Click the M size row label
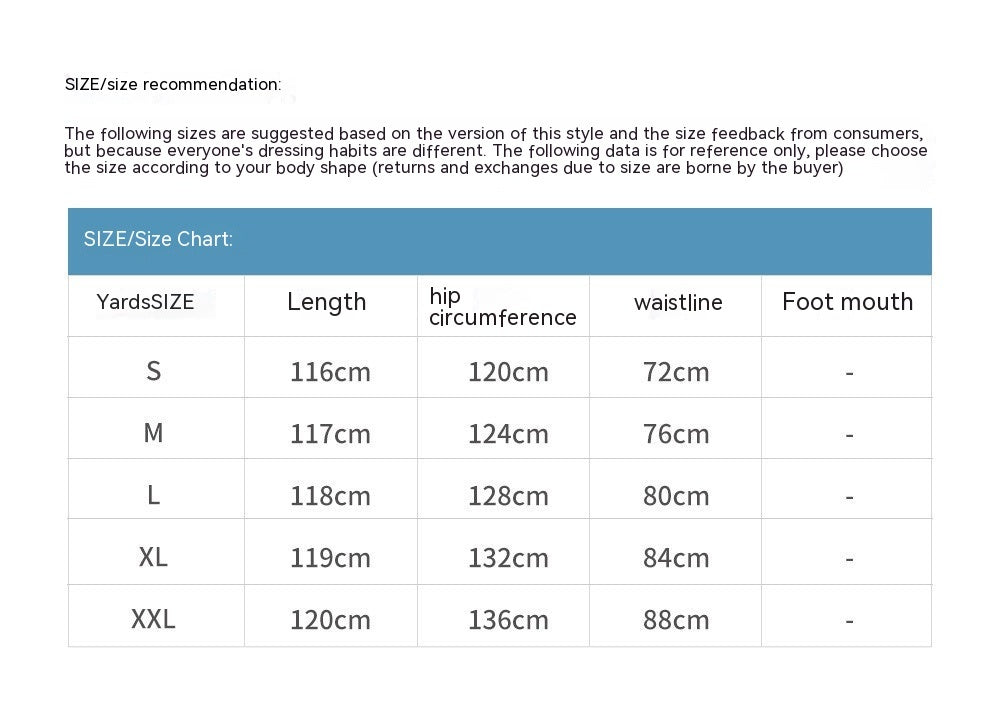Viewport: 1000px width, 708px height. 153,433
